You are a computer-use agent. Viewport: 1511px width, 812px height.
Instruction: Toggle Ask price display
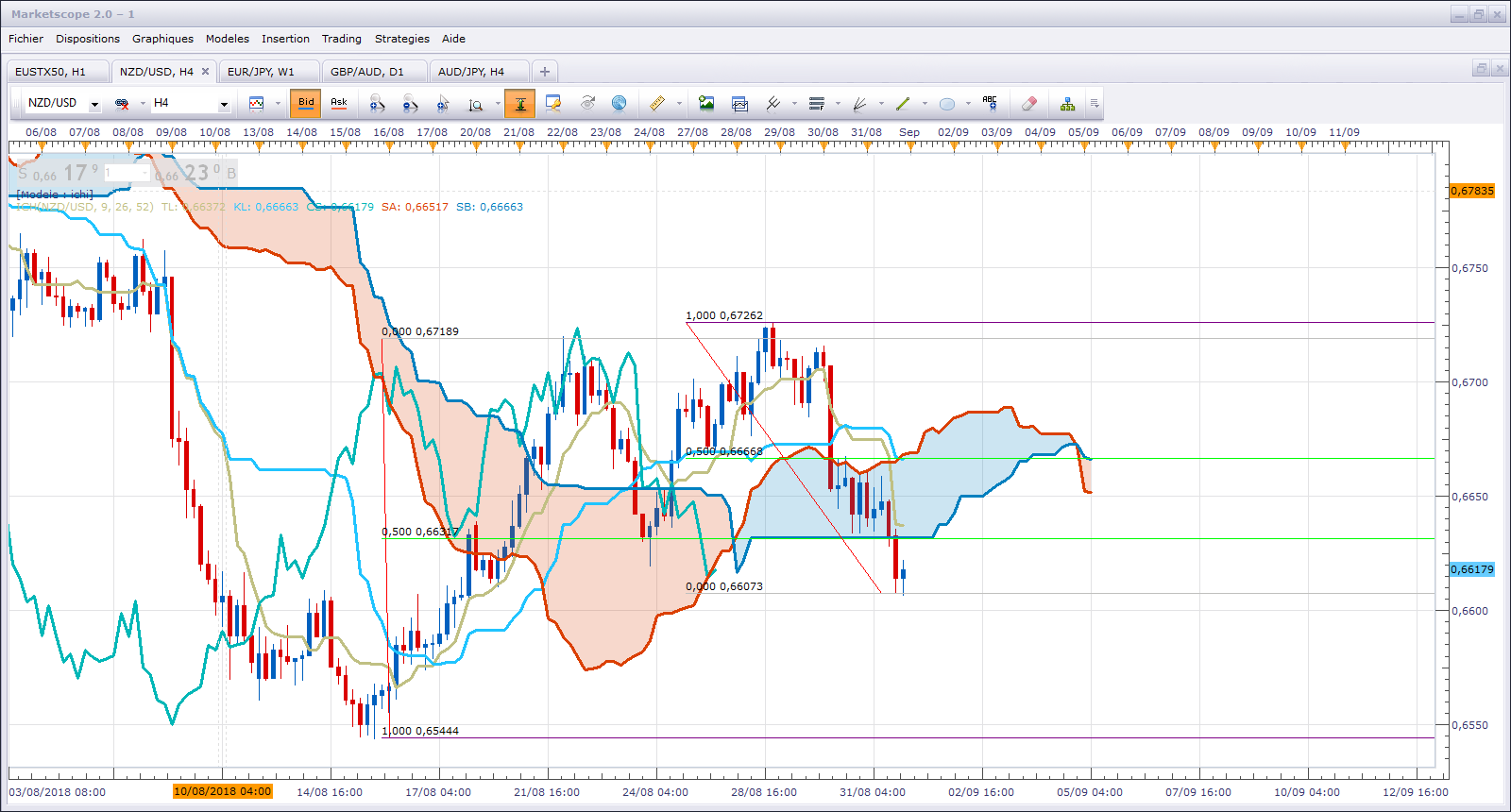click(339, 103)
